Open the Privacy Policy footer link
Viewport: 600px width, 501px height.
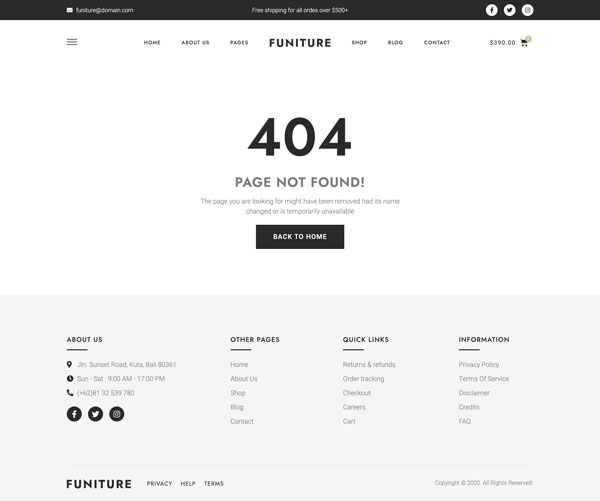pos(479,364)
